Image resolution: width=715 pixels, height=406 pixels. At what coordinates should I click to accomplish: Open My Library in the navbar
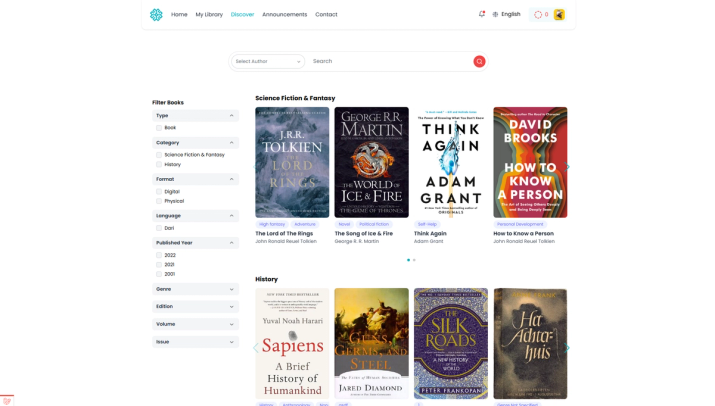[209, 15]
